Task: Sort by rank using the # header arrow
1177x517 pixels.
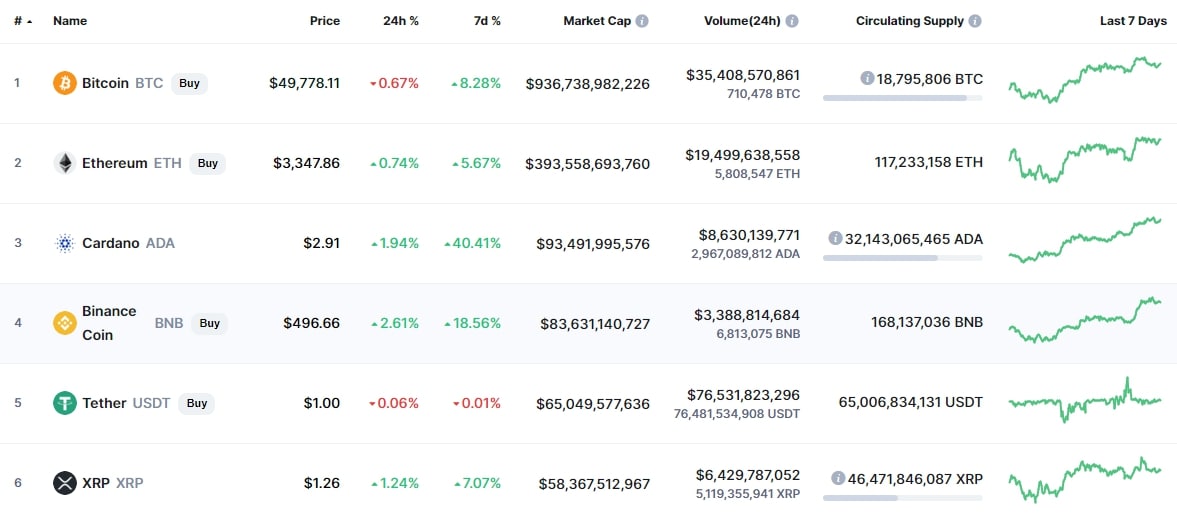Action: tap(29, 22)
